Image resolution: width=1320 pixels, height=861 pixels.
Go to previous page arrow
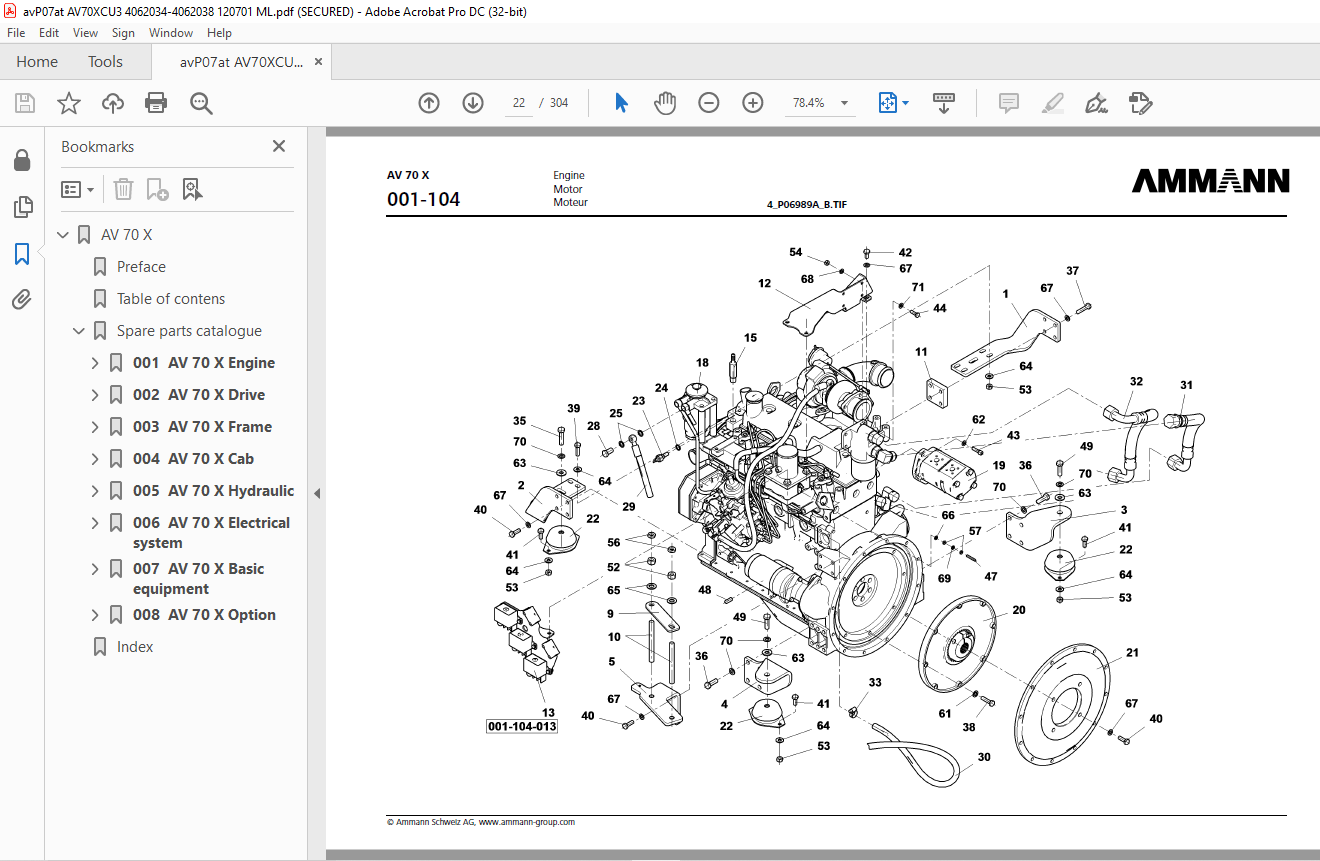(429, 103)
